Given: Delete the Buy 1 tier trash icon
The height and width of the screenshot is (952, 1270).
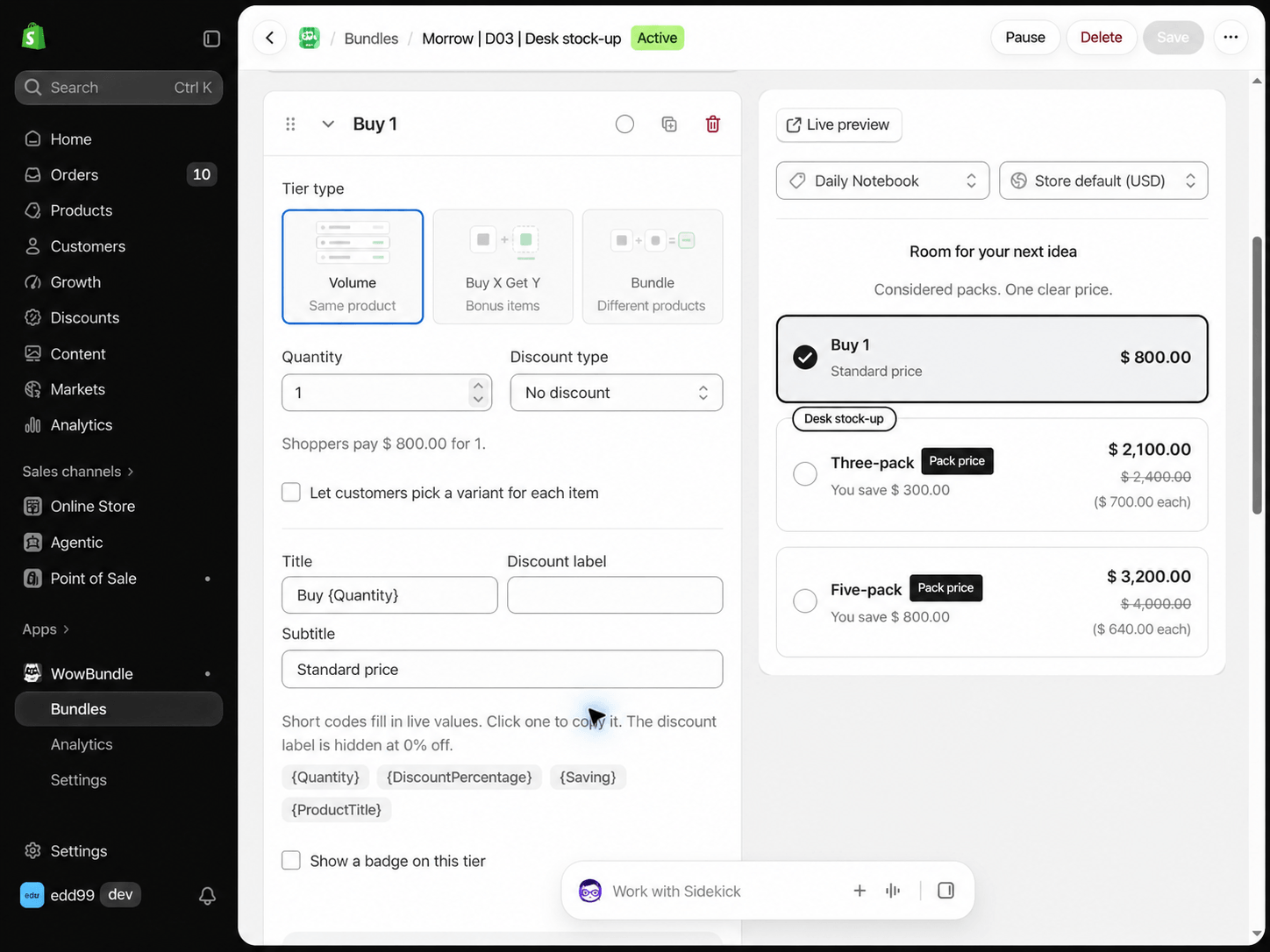Looking at the screenshot, I should [713, 124].
